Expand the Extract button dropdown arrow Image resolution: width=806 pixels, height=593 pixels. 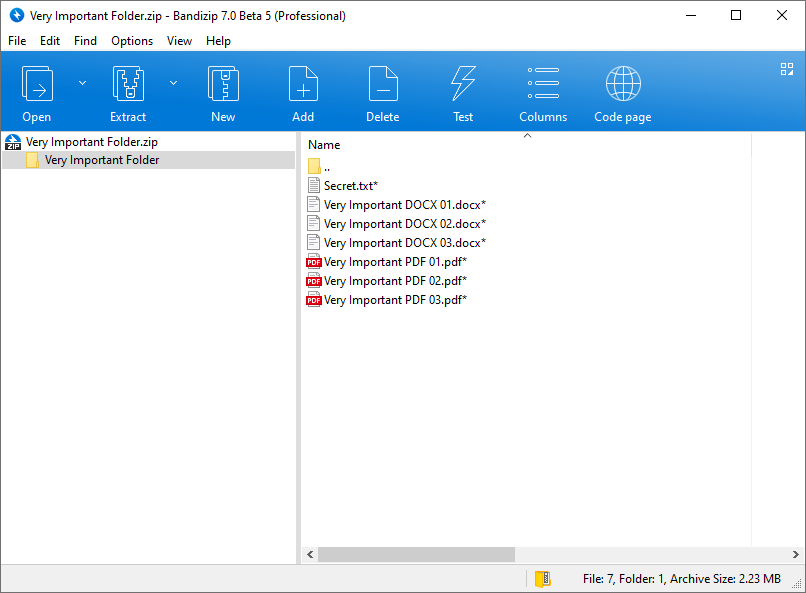coord(173,83)
